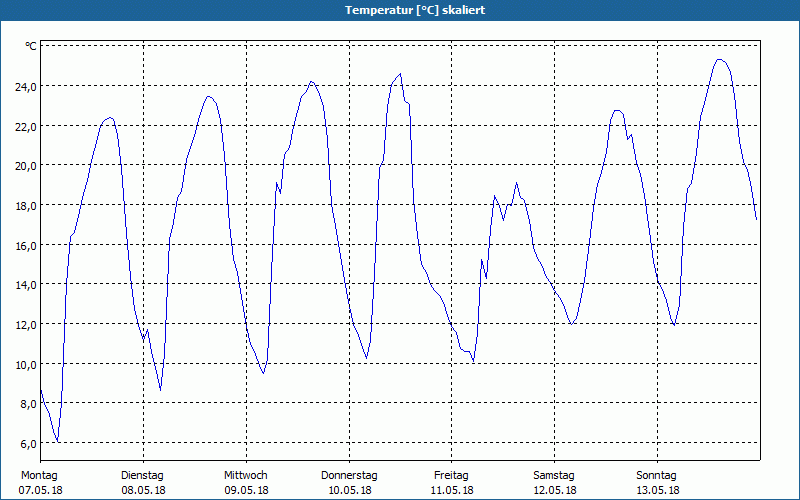Click the 22,0 y-axis label

26,126
